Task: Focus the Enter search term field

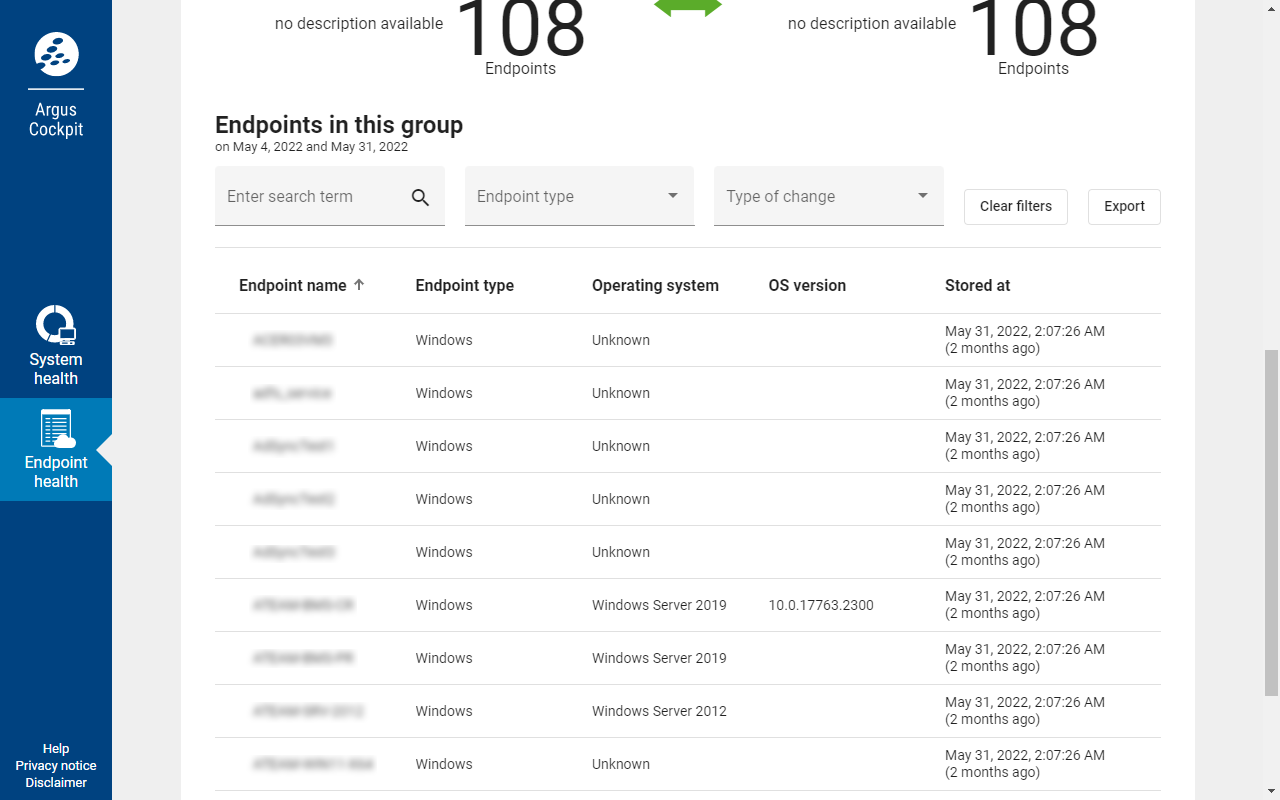Action: (x=312, y=196)
